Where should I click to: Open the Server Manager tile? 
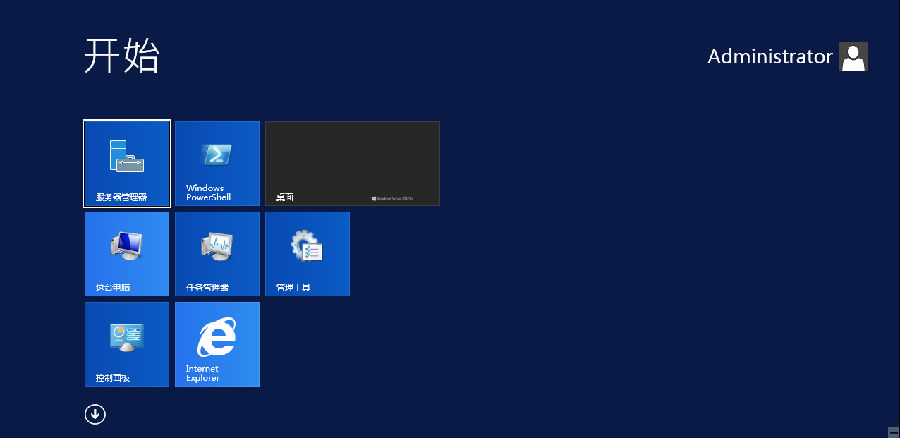pos(127,163)
